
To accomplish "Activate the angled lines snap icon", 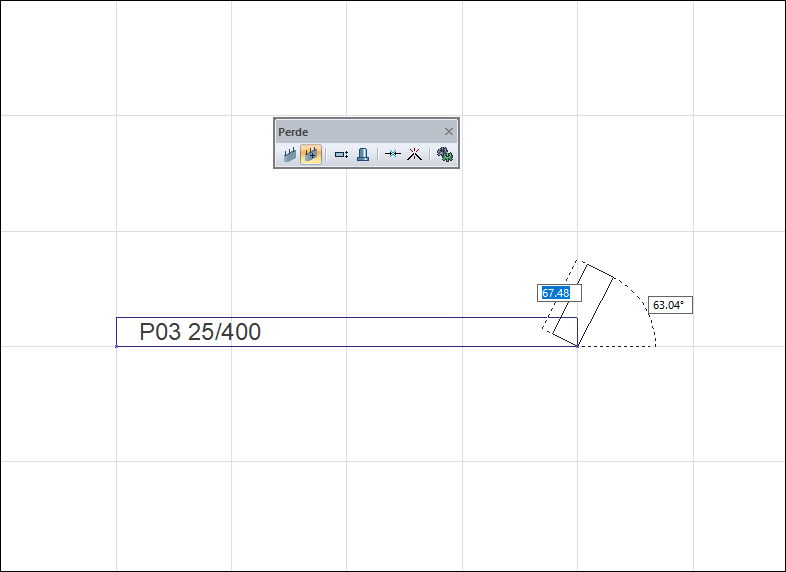I will click(415, 154).
